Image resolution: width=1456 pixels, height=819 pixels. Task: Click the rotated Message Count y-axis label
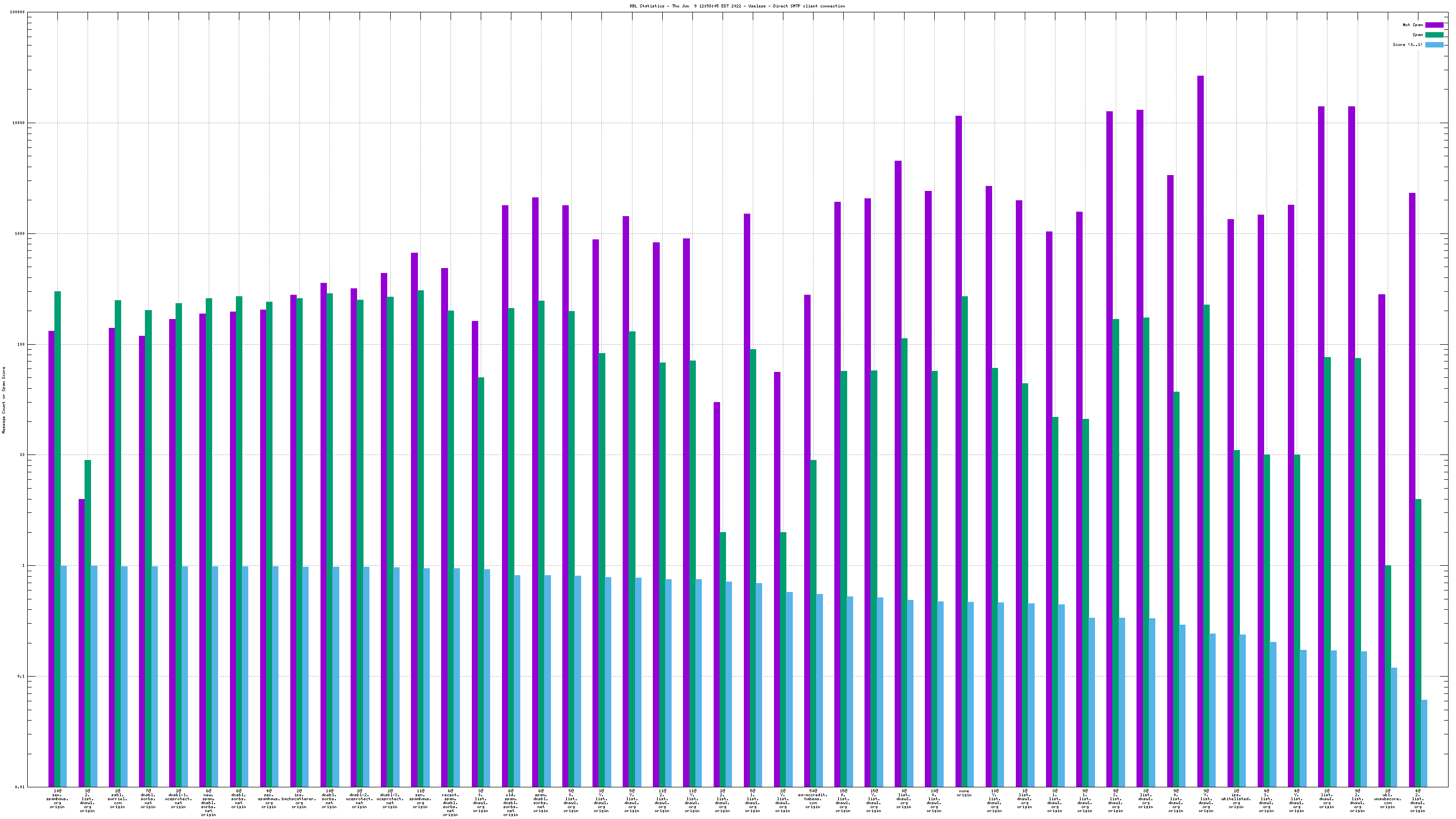[4, 400]
